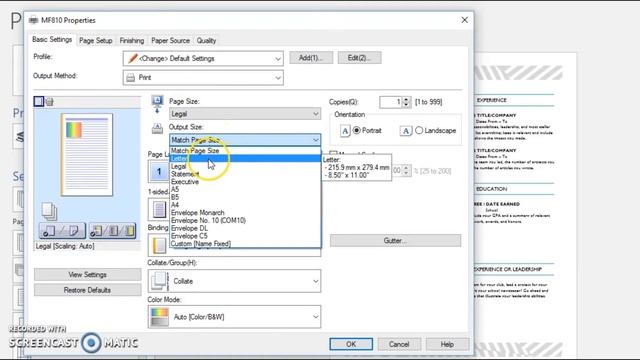Click the Add(1)... profile button
Viewport: 640px width, 360px height.
click(311, 58)
